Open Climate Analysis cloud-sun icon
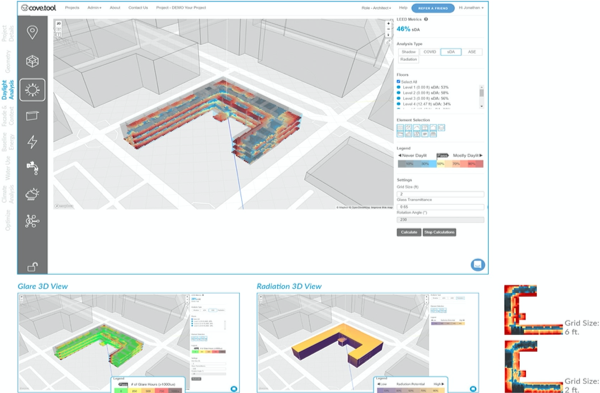600x393 pixels. click(33, 194)
